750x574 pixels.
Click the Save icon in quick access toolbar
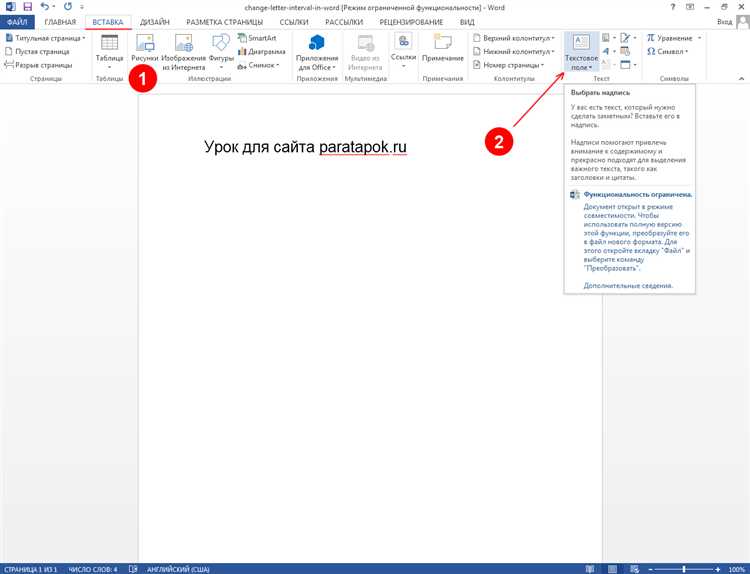tap(27, 7)
